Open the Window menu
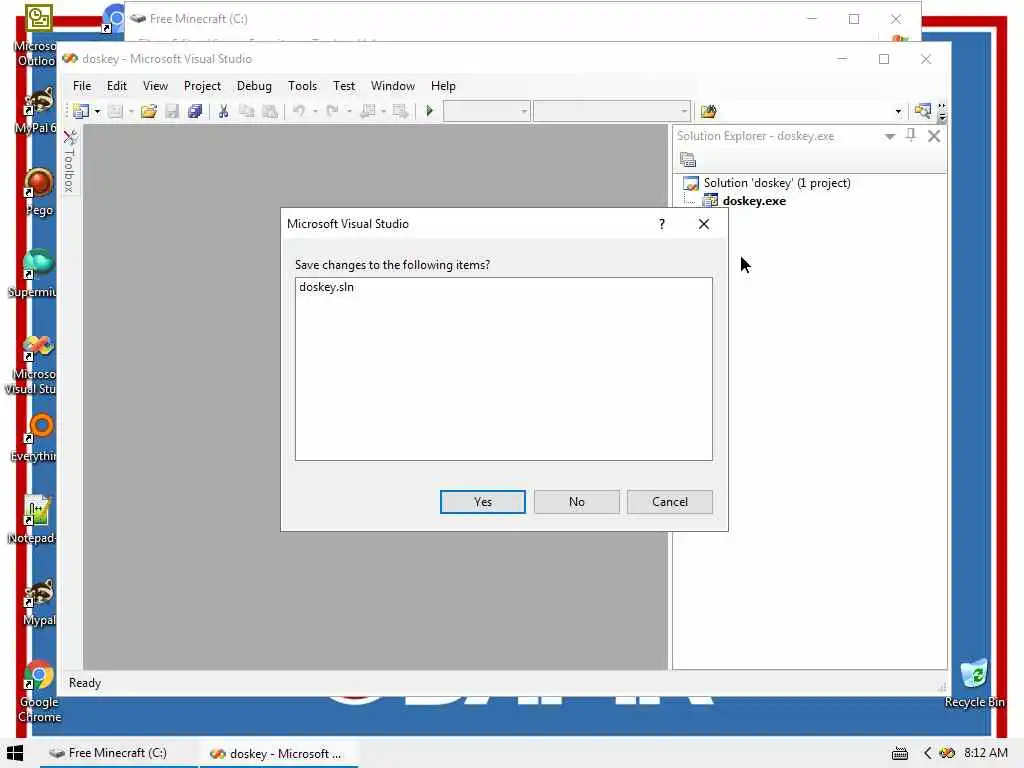The height and width of the screenshot is (768, 1024). (392, 86)
